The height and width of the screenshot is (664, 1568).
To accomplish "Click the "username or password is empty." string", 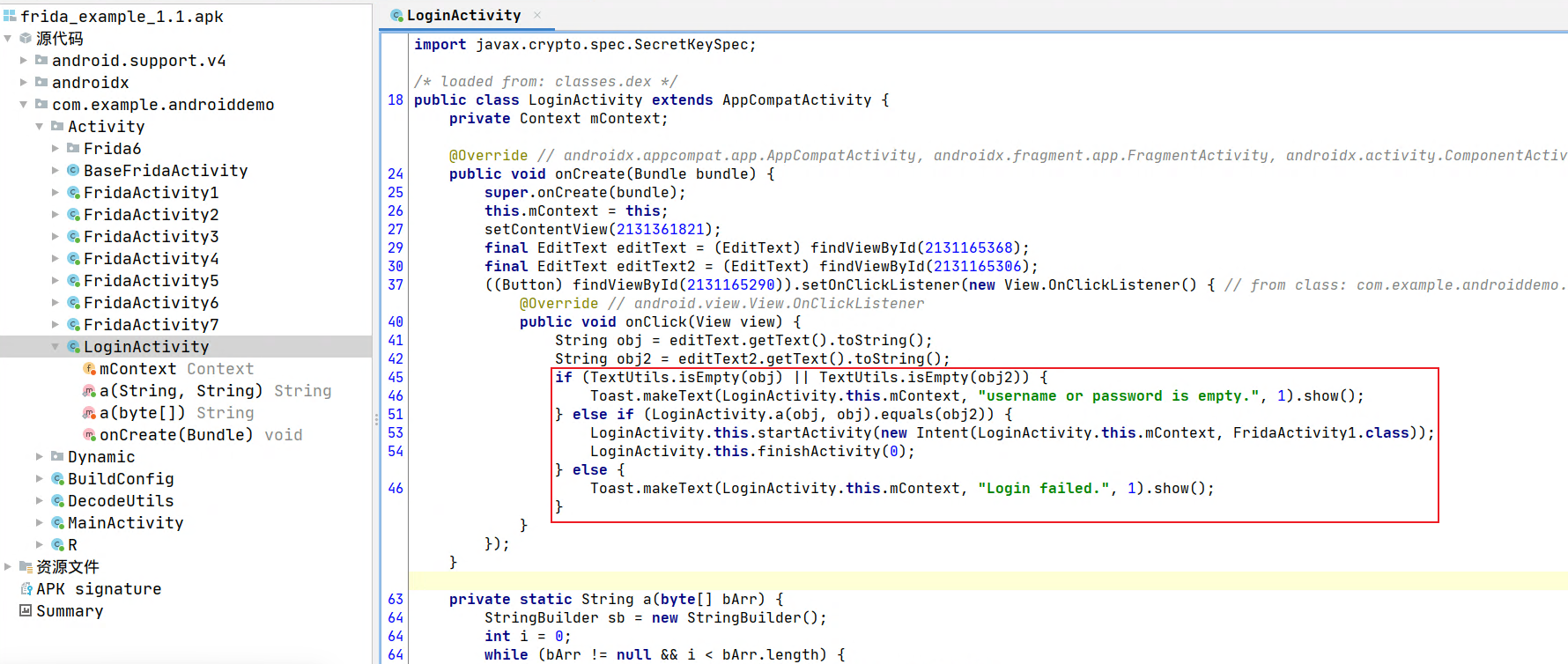I will coord(1119,395).
